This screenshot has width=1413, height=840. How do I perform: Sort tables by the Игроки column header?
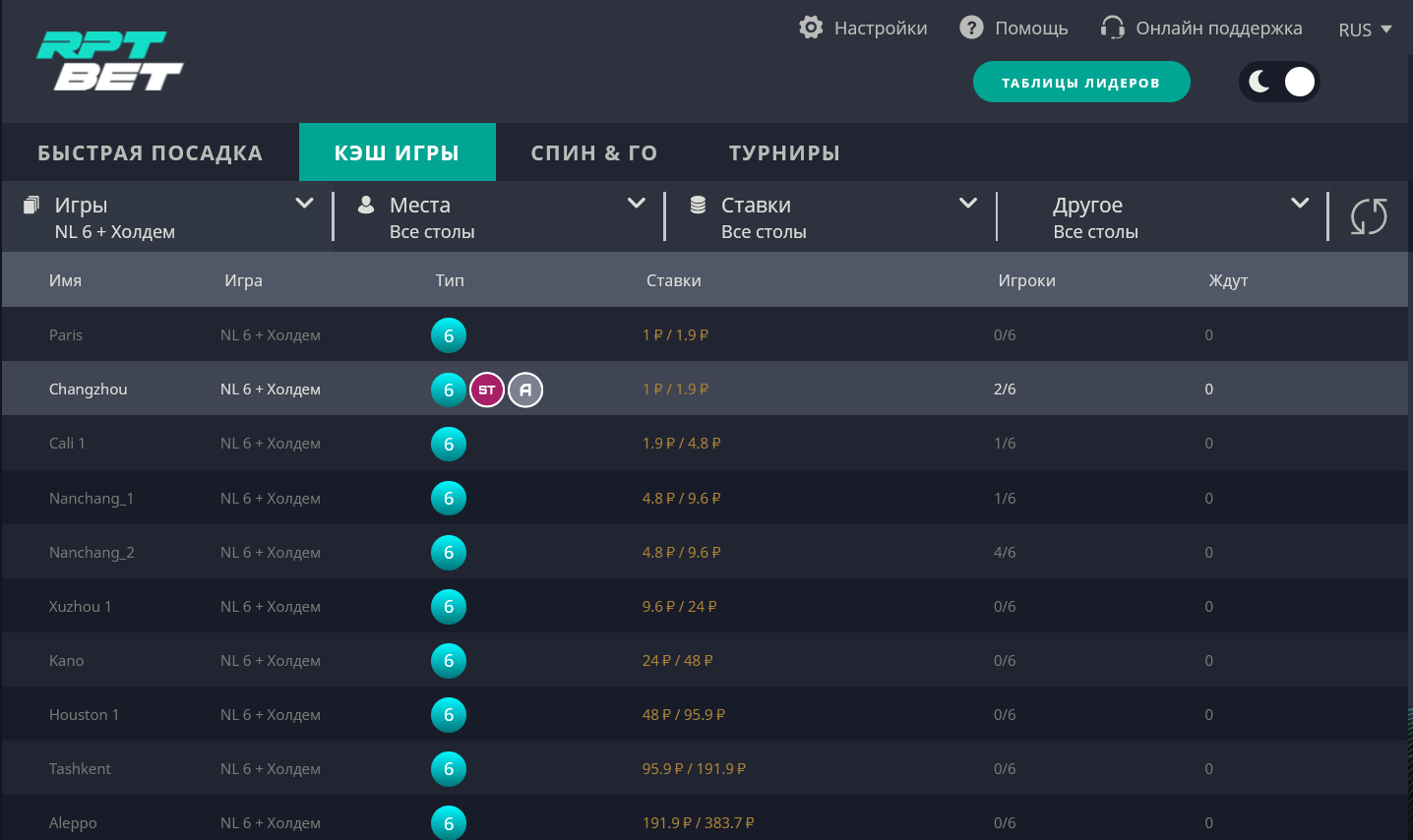[x=1026, y=280]
